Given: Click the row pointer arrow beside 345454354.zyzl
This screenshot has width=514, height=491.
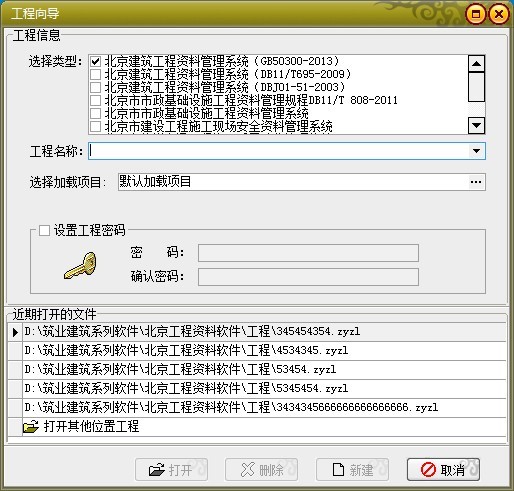Looking at the screenshot, I should coord(15,332).
